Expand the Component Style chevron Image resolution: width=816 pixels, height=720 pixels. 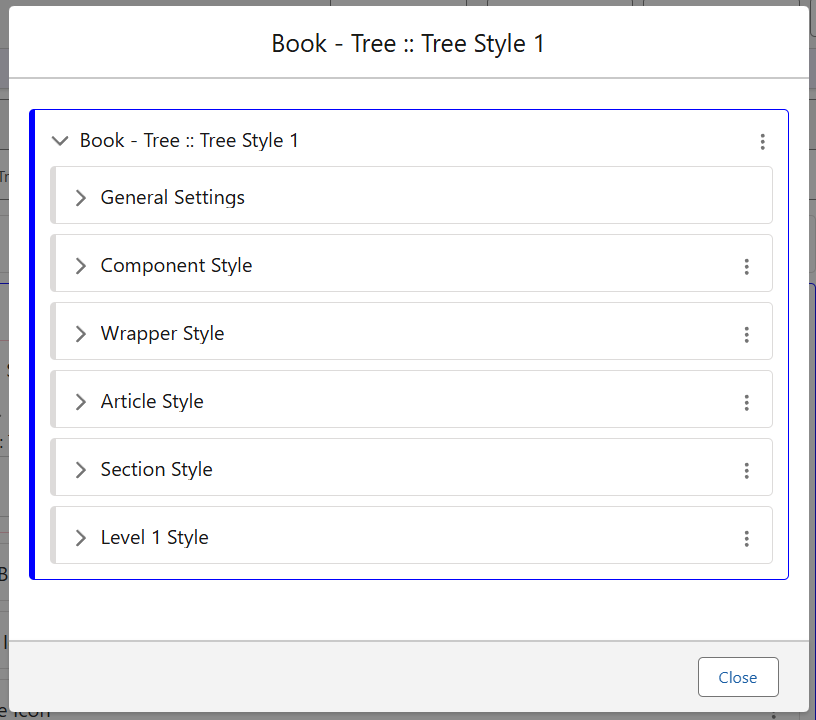pyautogui.click(x=81, y=266)
